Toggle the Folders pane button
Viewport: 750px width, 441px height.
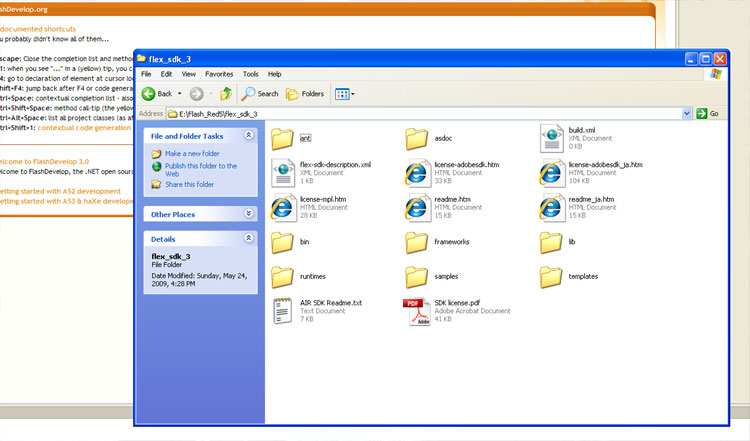click(305, 93)
